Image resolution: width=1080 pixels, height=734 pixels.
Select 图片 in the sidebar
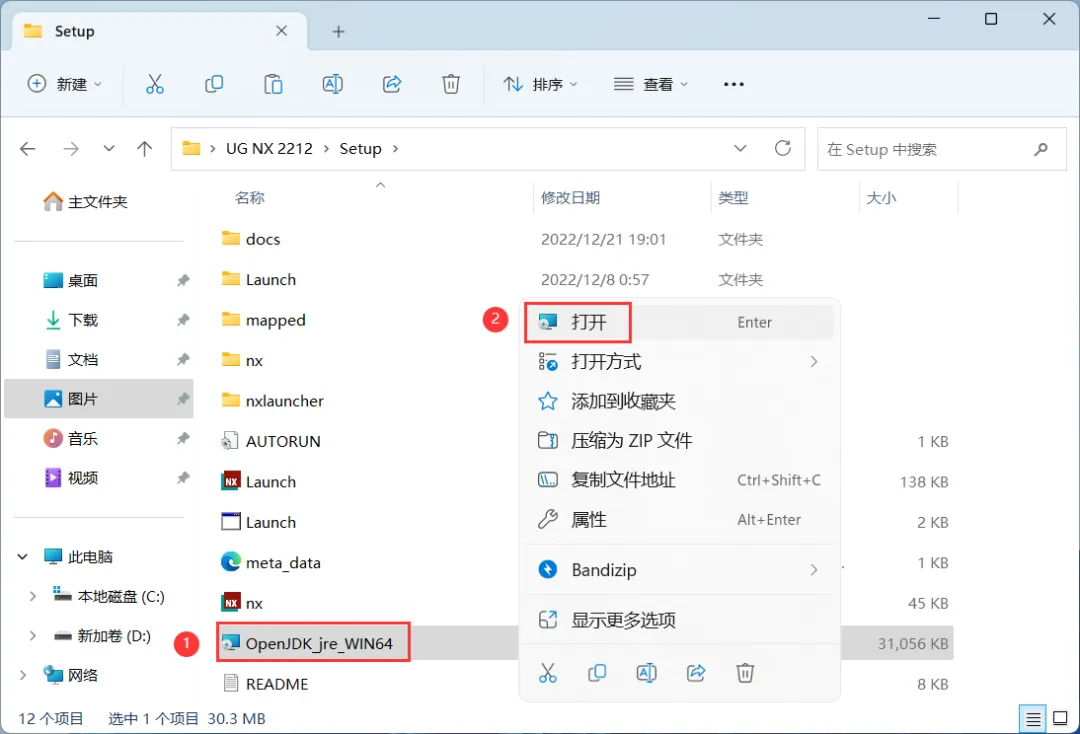(x=98, y=399)
